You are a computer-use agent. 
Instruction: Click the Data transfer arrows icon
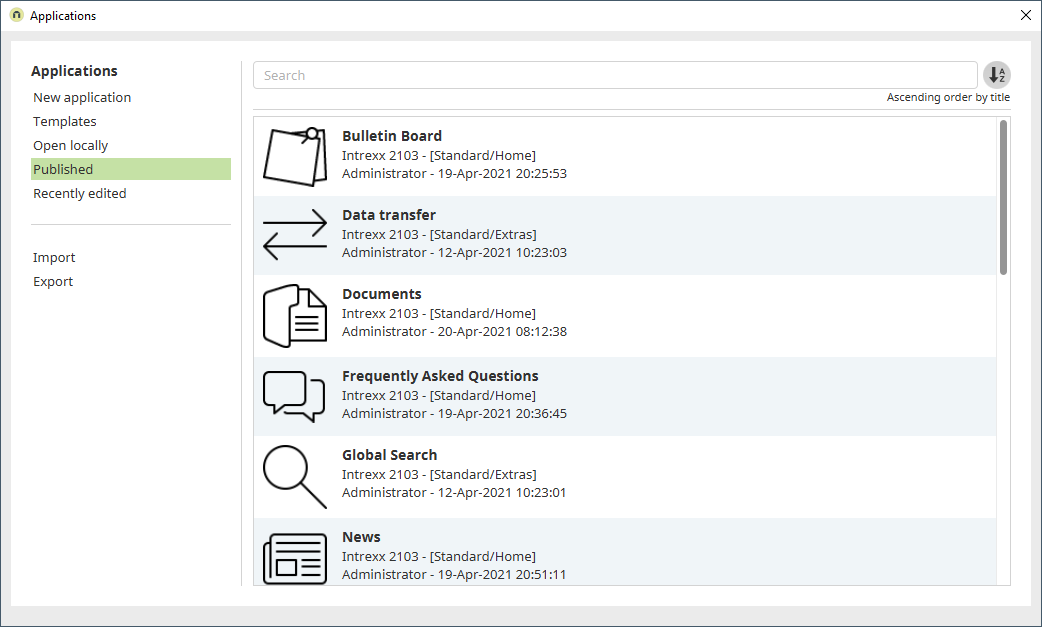(295, 235)
